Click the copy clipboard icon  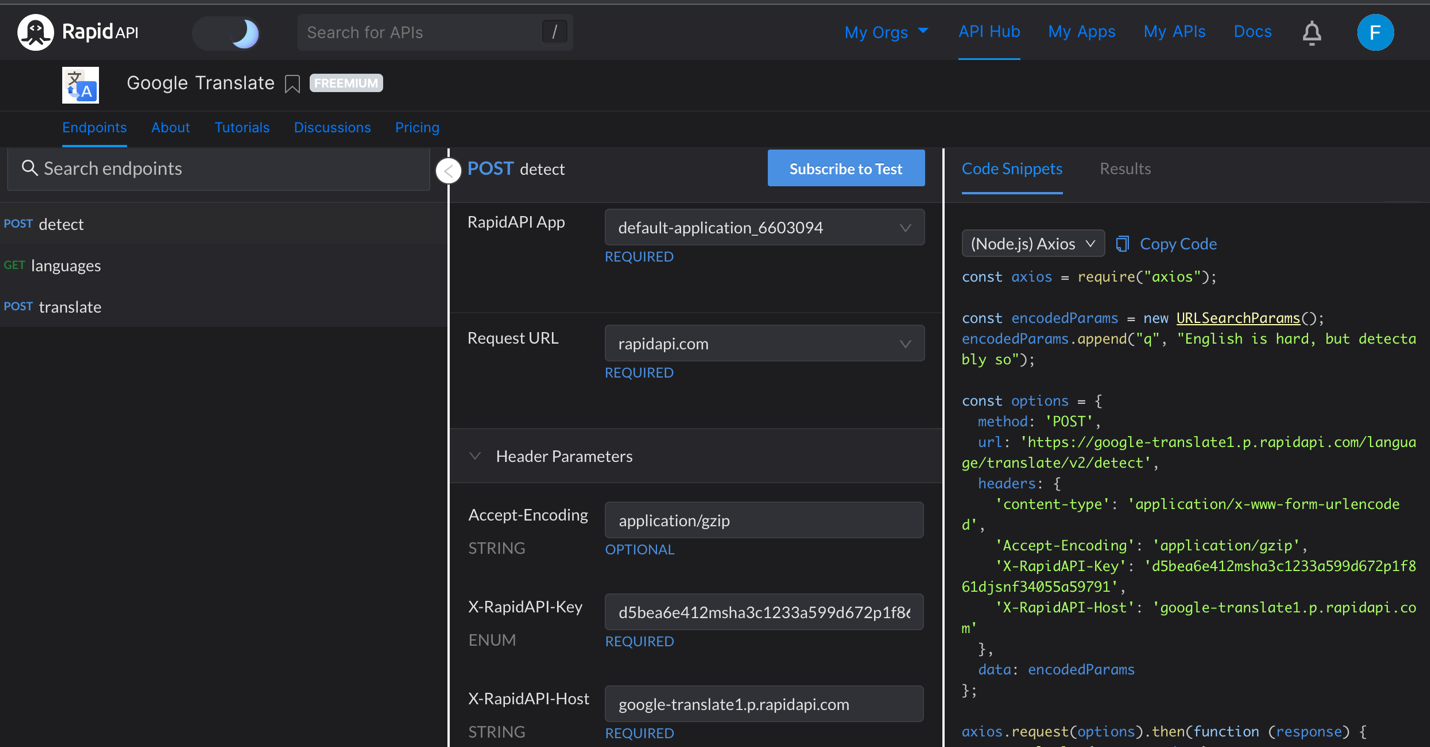click(1122, 244)
